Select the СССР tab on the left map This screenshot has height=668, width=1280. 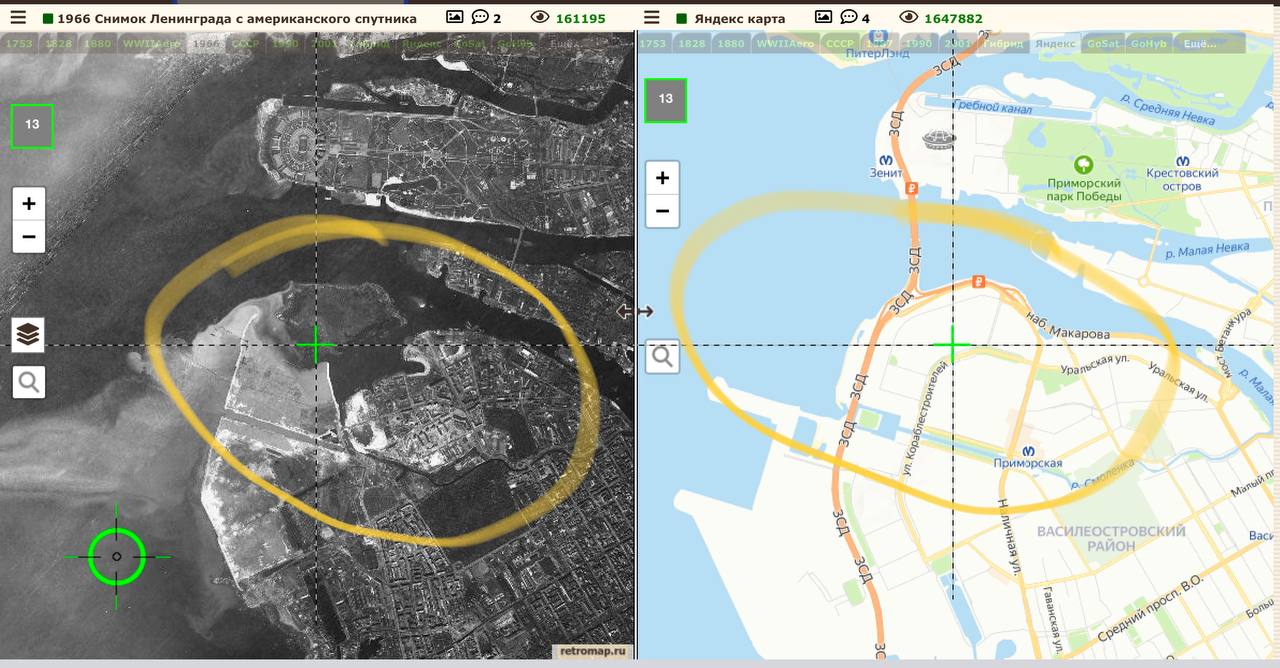coord(245,44)
